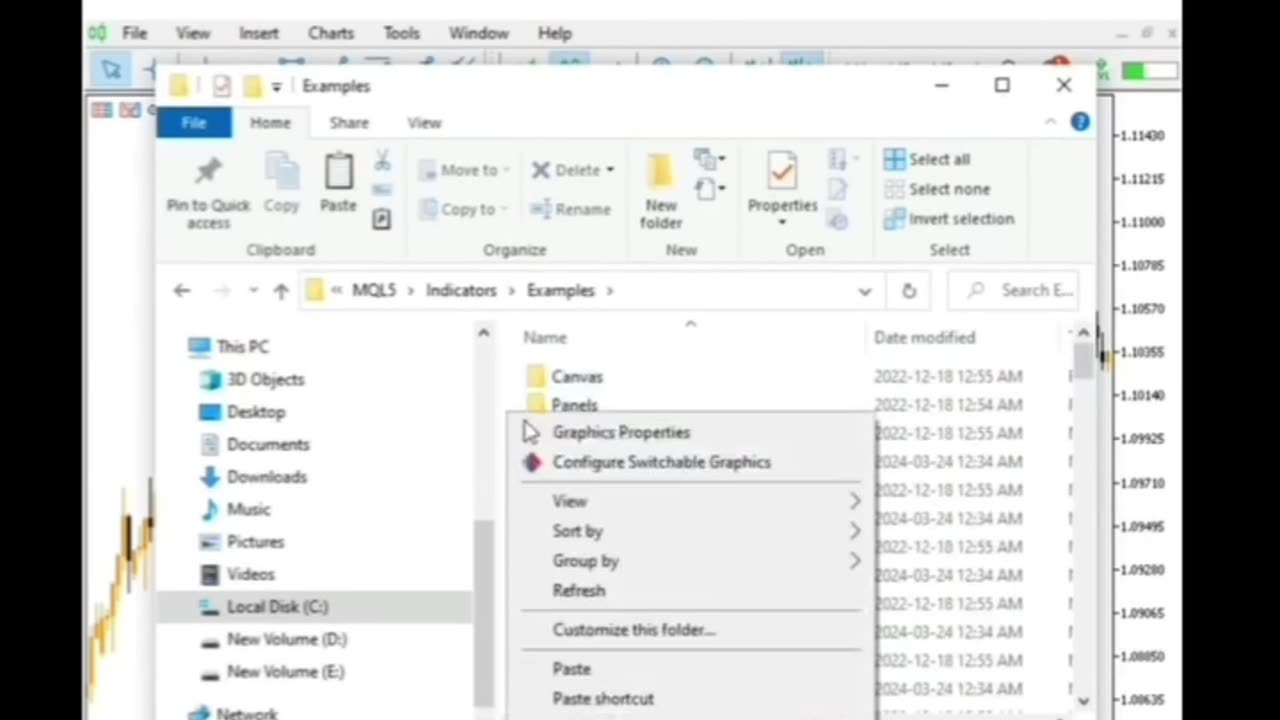Screen dimensions: 1280x720
Task: Expand the Group by submenu
Action: (x=855, y=561)
